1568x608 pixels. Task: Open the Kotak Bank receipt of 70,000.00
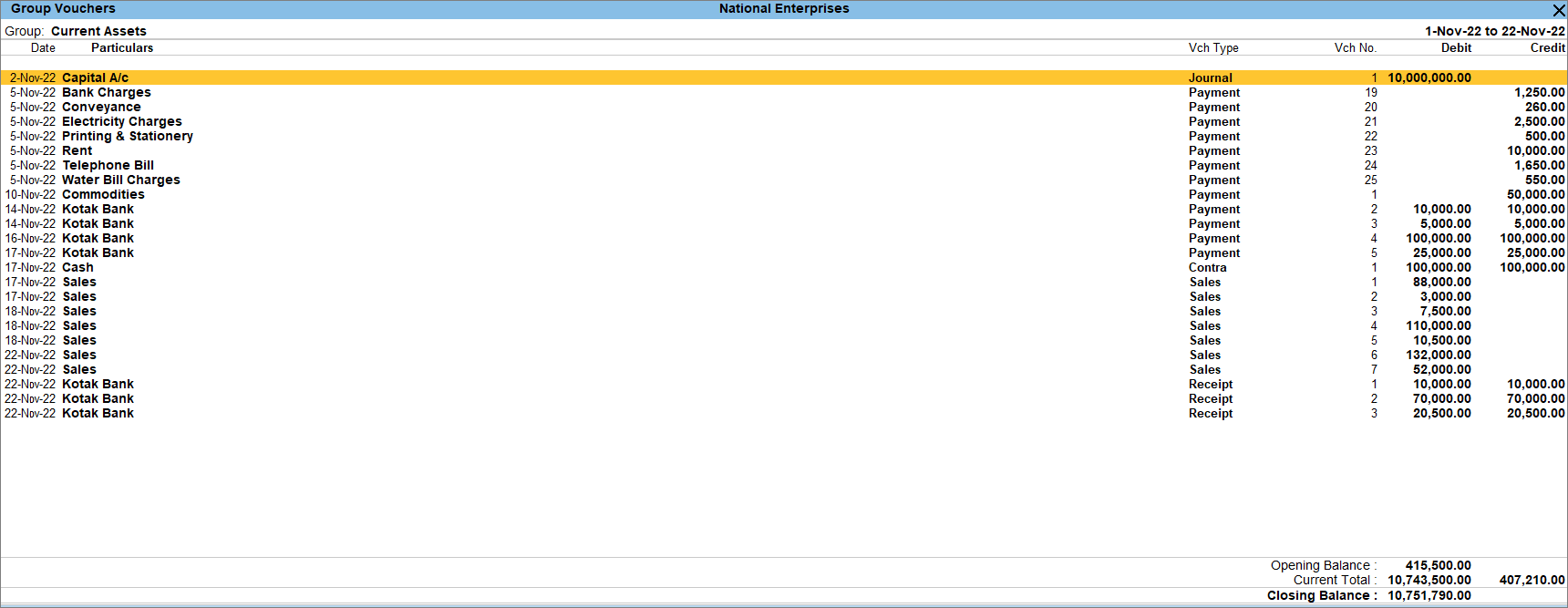(x=784, y=398)
